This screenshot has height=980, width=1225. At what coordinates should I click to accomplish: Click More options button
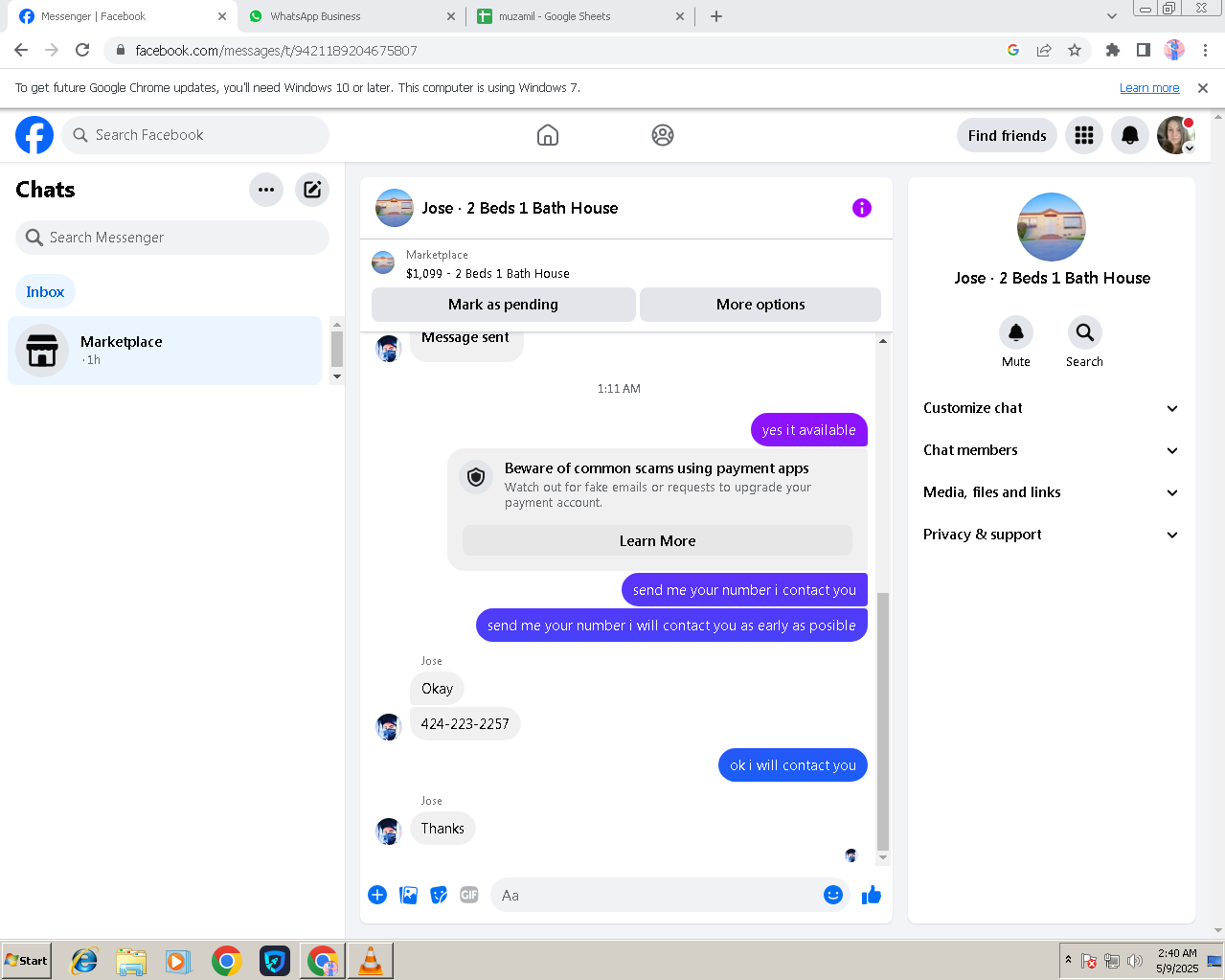(760, 305)
